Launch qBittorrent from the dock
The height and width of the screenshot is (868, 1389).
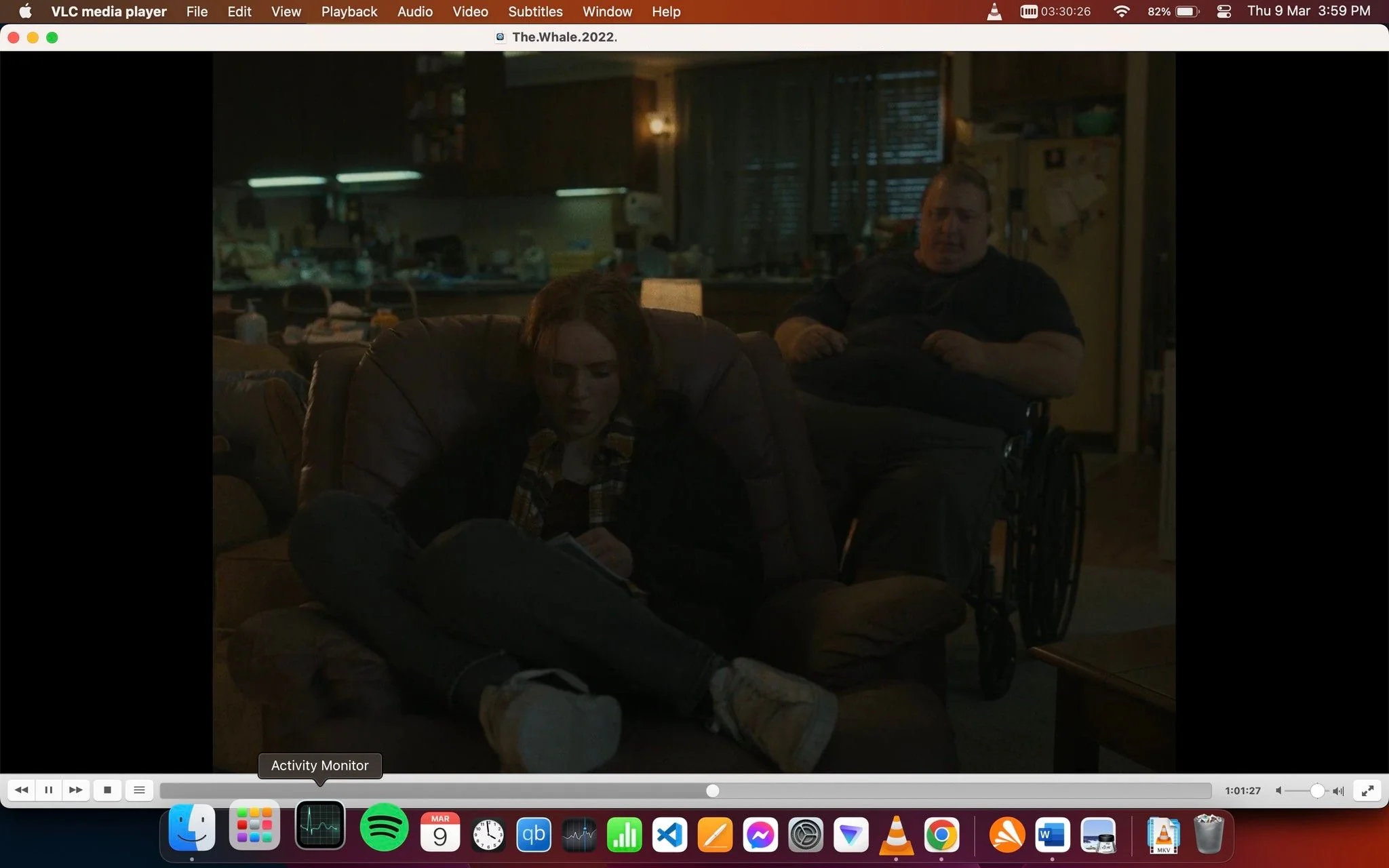(534, 835)
